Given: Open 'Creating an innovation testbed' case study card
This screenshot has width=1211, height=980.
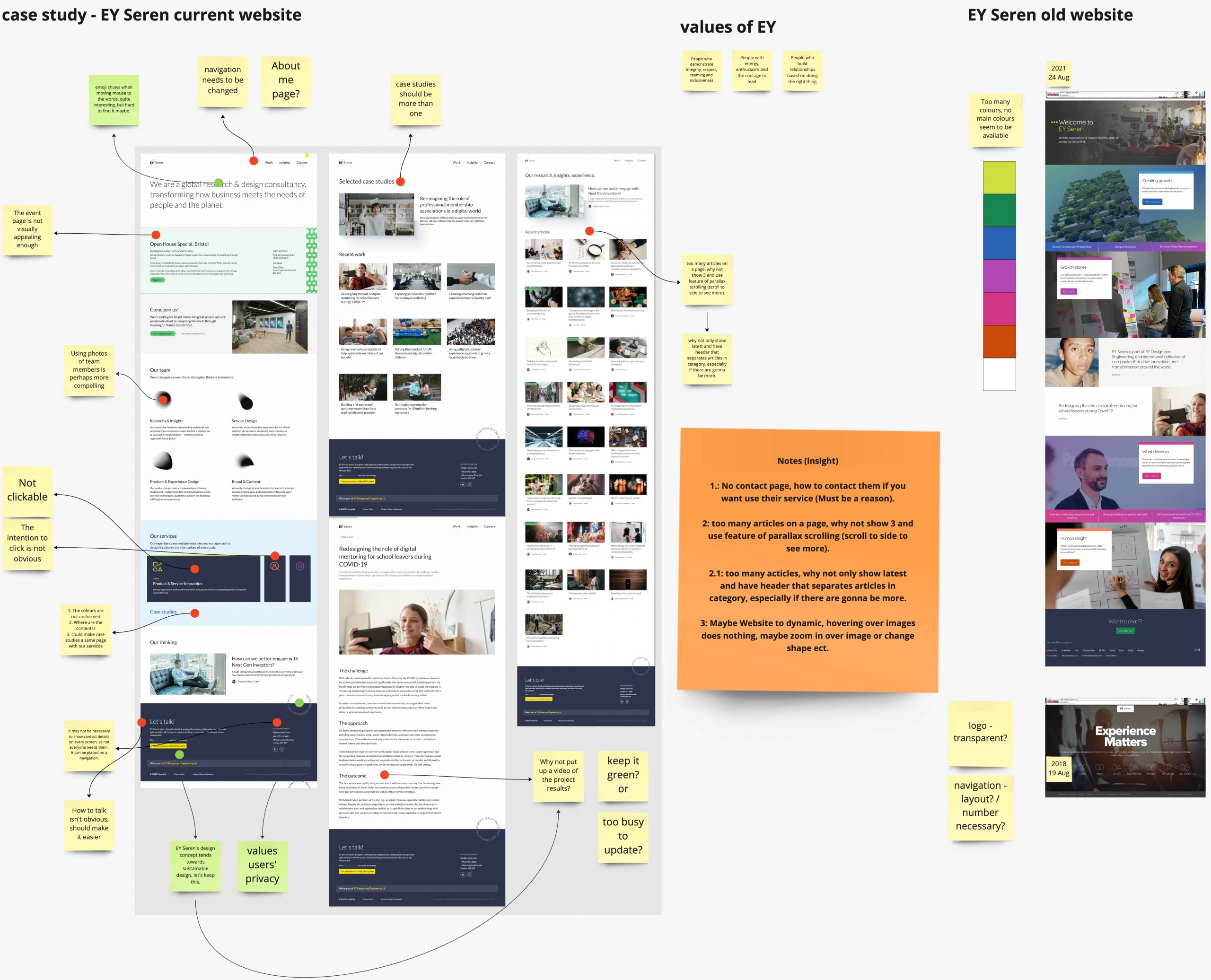Looking at the screenshot, I should click(x=417, y=281).
